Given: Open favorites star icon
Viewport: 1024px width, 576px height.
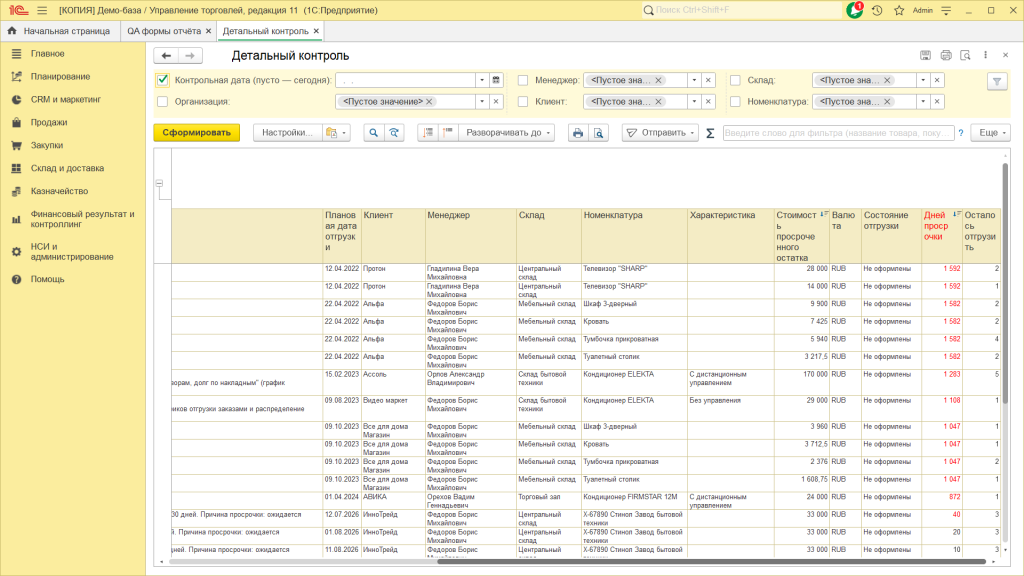Looking at the screenshot, I should pyautogui.click(x=899, y=10).
